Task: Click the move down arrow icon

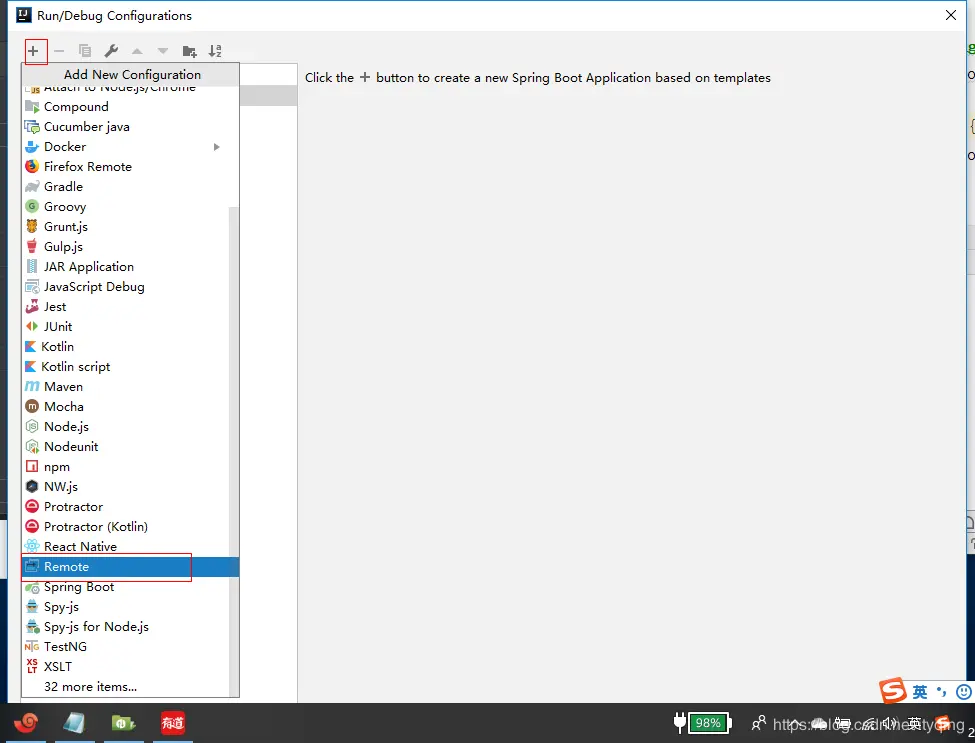Action: point(163,51)
